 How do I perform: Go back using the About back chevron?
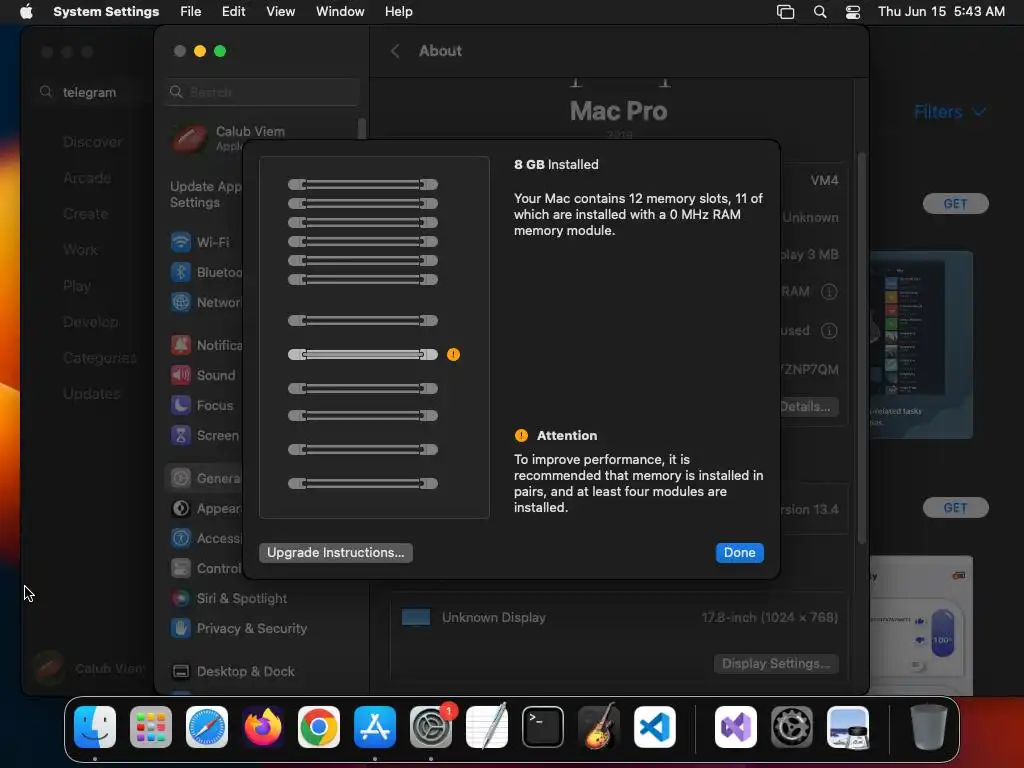395,51
